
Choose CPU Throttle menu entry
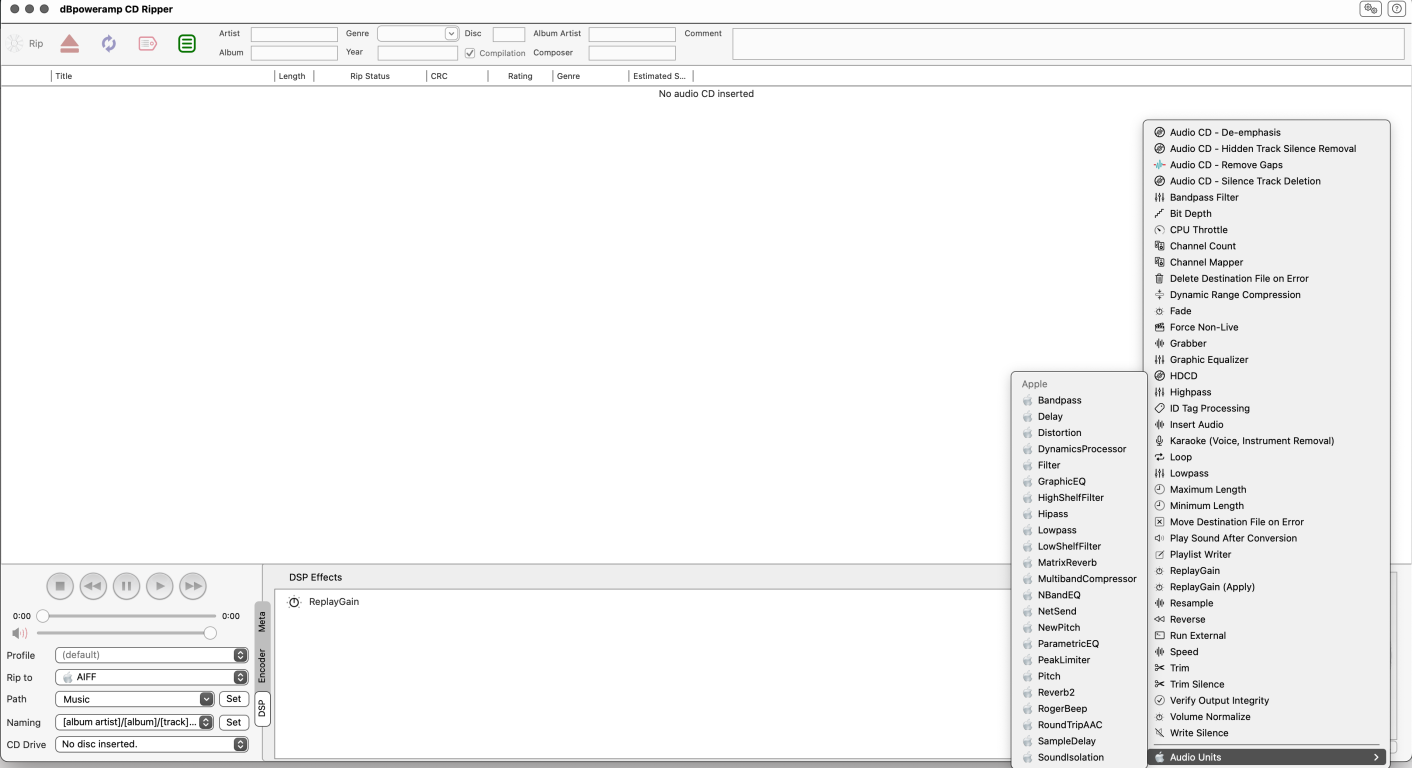point(1267,230)
